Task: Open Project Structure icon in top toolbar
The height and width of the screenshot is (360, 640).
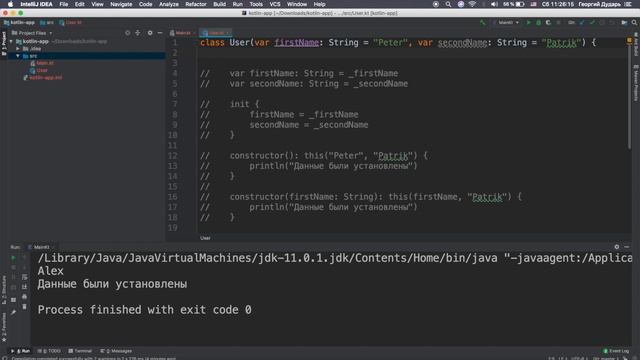Action: click(x=624, y=23)
